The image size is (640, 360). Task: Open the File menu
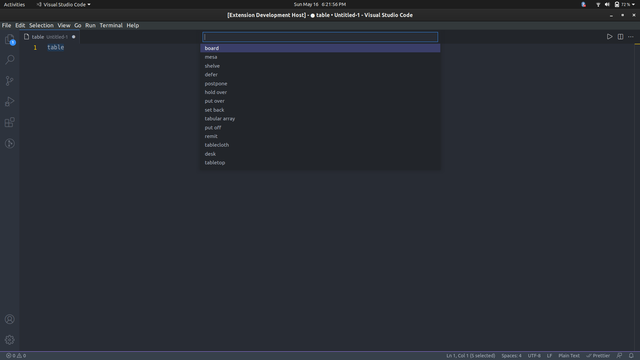(x=7, y=25)
